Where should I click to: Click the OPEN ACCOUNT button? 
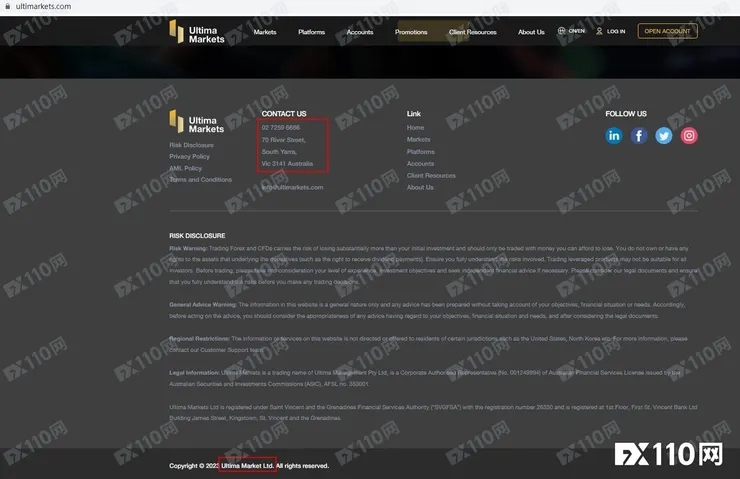point(667,31)
